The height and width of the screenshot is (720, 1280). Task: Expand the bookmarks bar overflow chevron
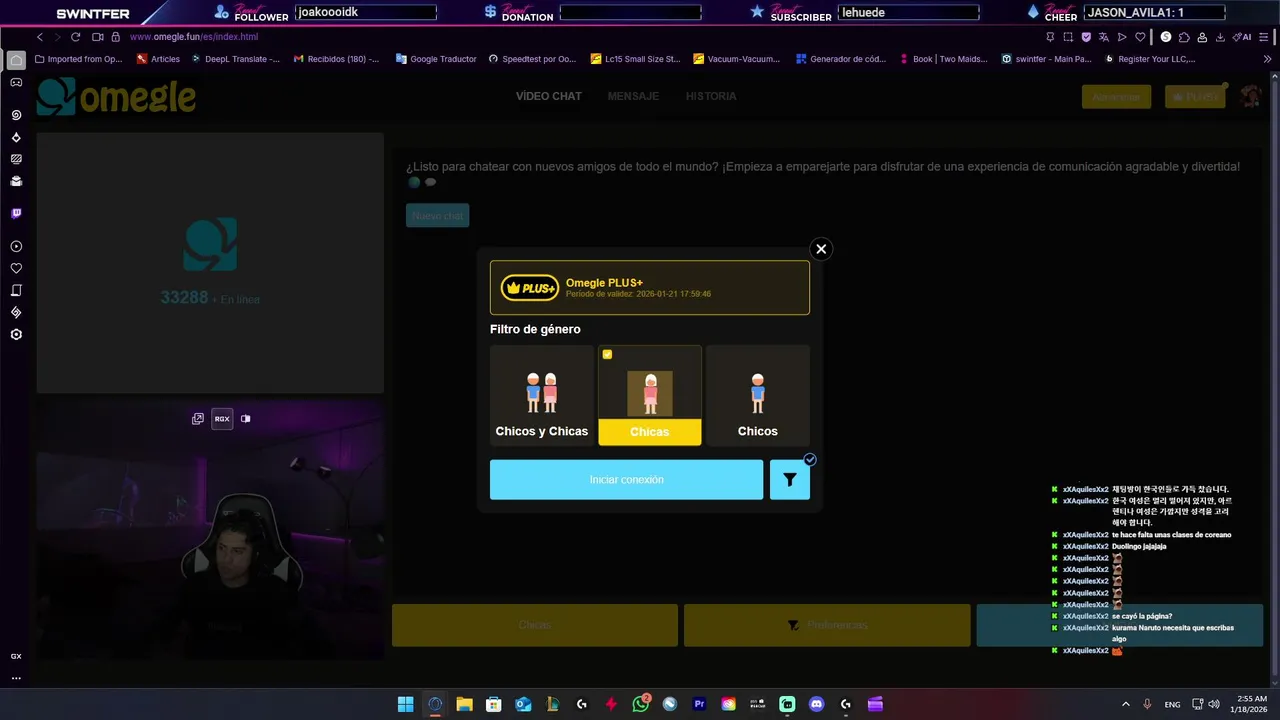1267,59
